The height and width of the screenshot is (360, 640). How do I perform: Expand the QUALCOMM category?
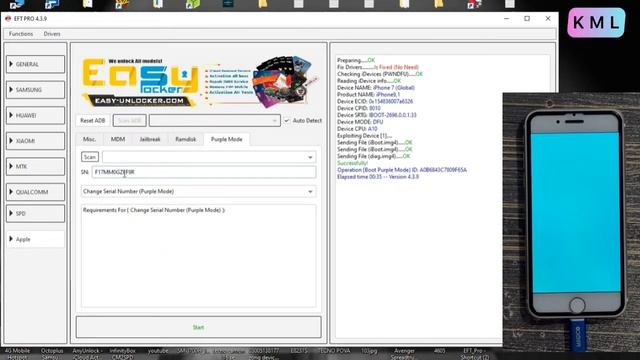[x=36, y=192]
